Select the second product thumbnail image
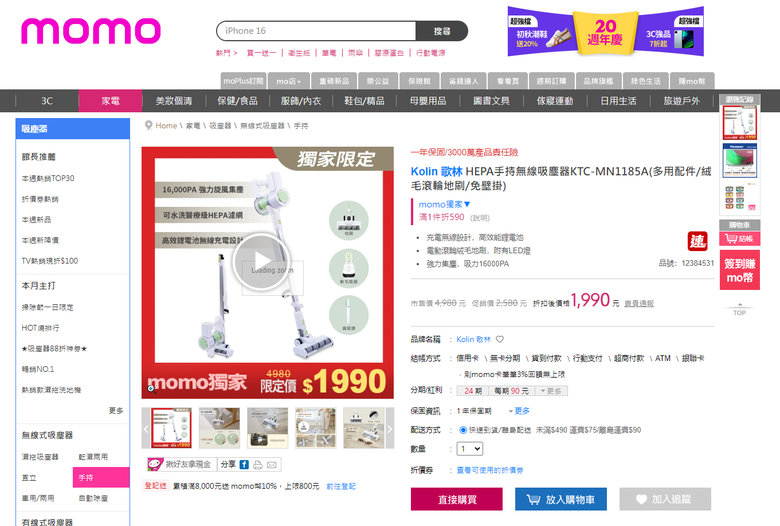This screenshot has width=780, height=526. [x=219, y=428]
